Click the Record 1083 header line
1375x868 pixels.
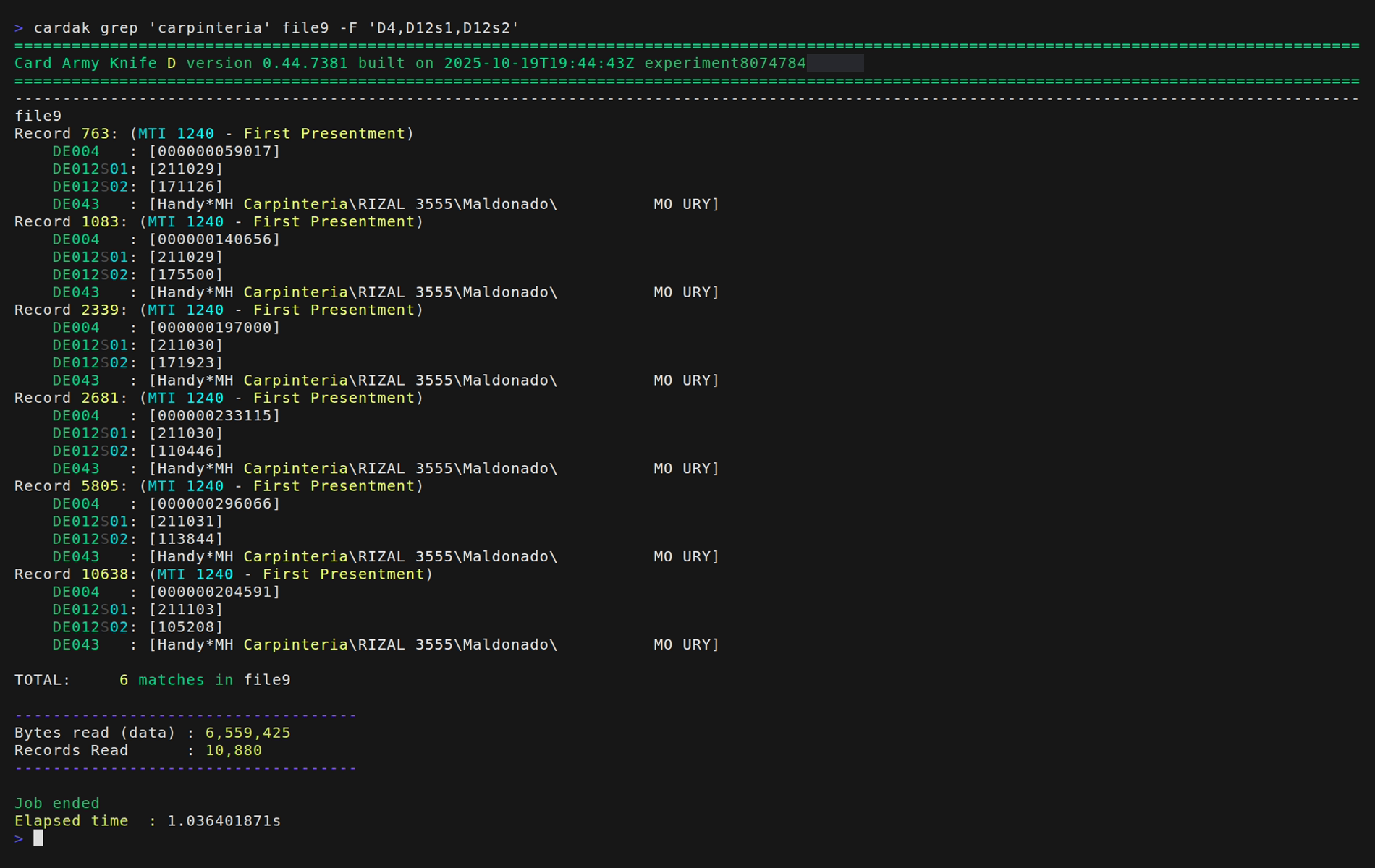tap(219, 222)
